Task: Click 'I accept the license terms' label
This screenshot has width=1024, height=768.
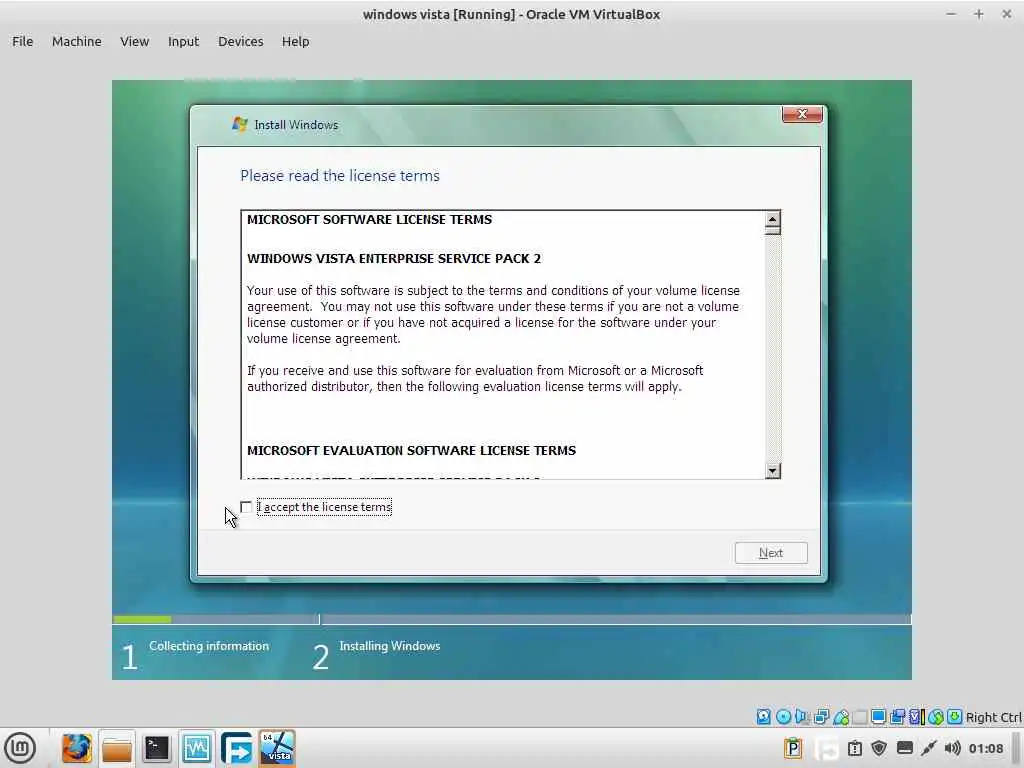Action: pos(325,507)
